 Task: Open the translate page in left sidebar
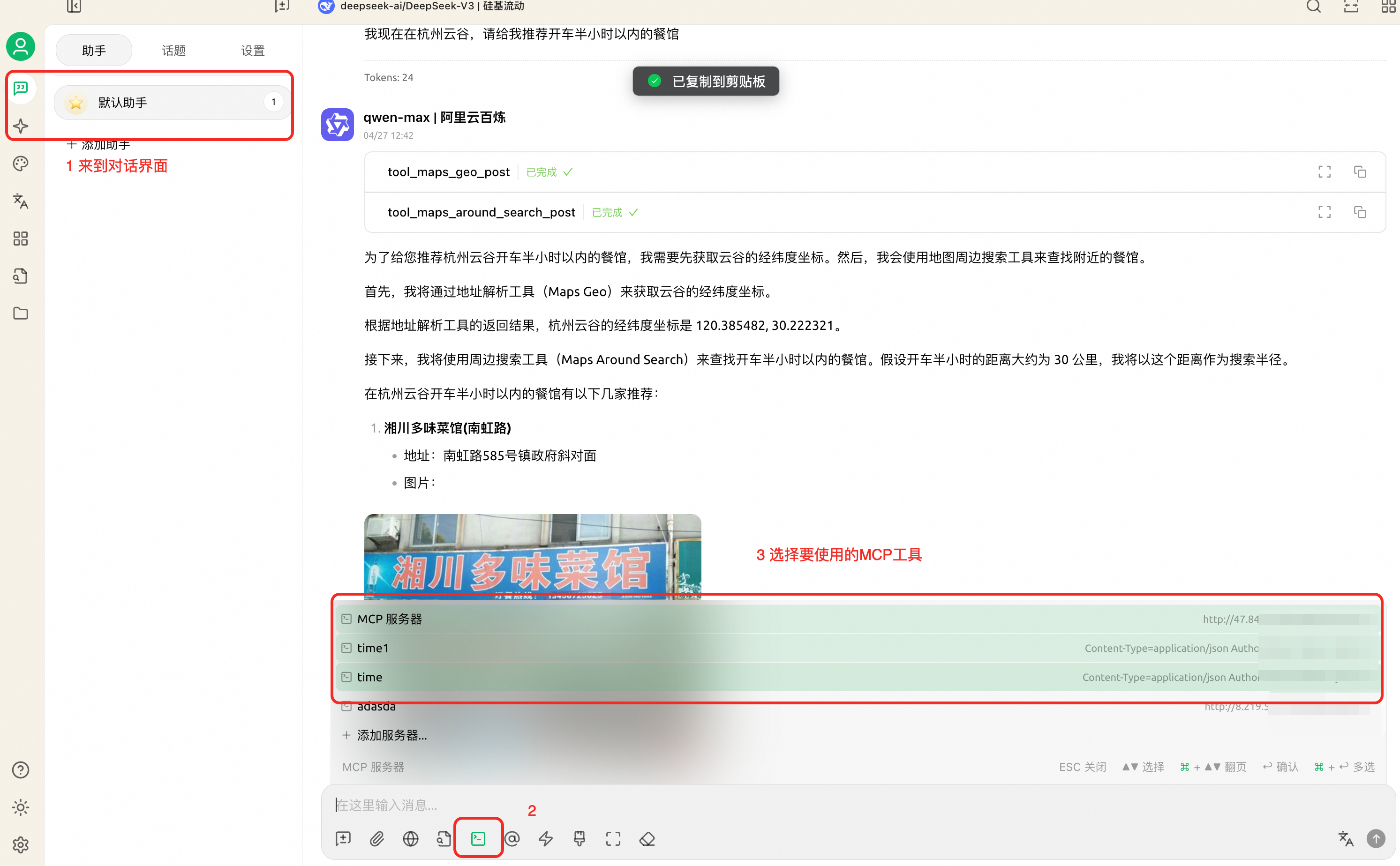click(21, 201)
